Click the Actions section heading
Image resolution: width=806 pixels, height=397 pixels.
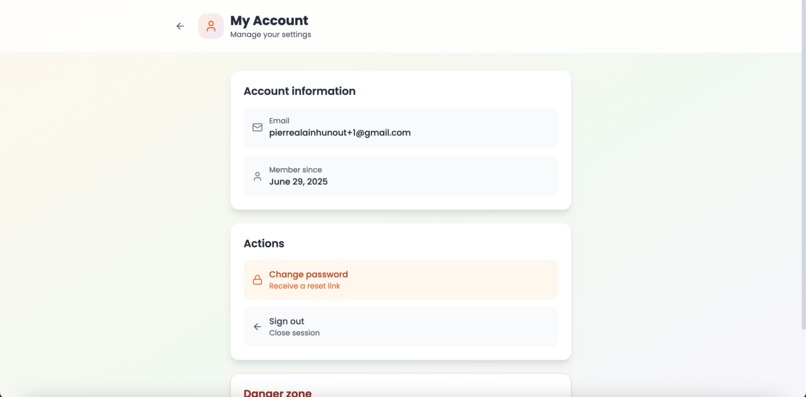click(x=264, y=243)
